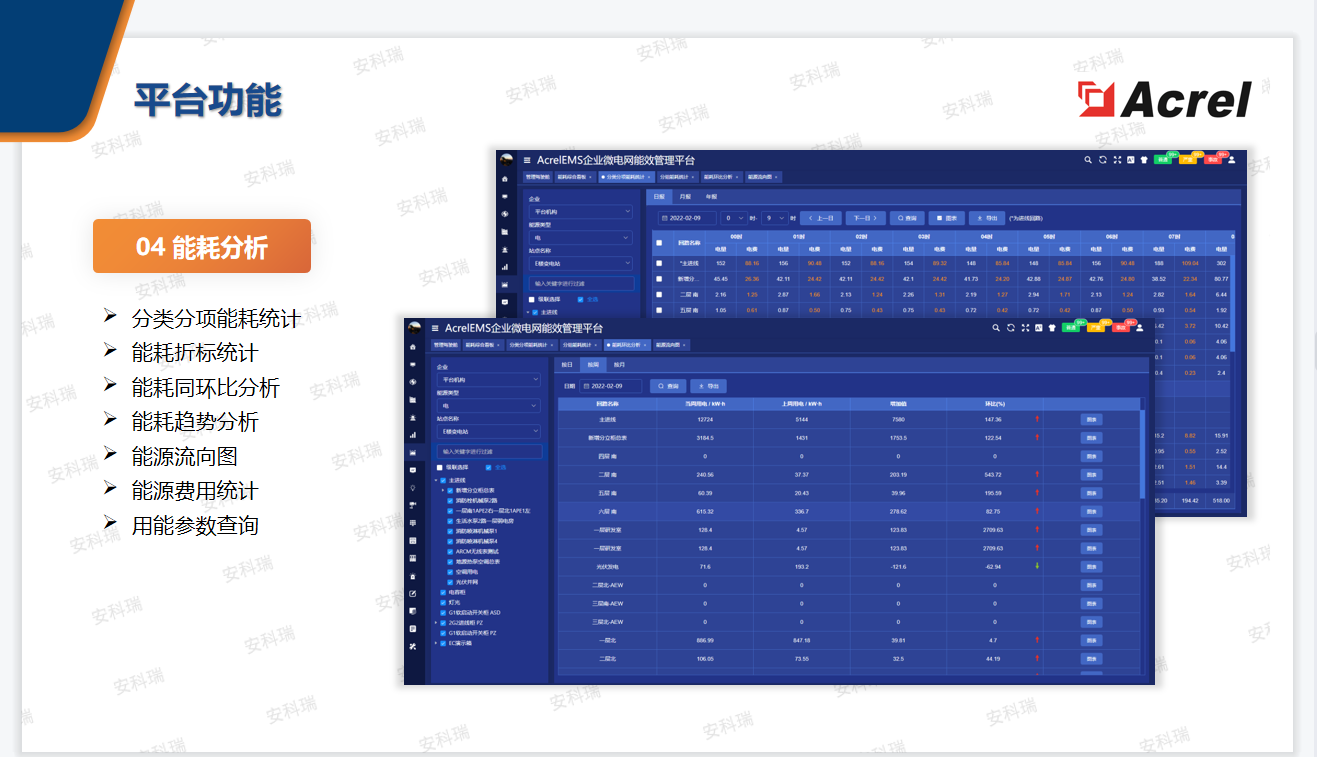Click red alarm badge in front window
Viewport: 1317px width, 757px height.
point(1121,328)
